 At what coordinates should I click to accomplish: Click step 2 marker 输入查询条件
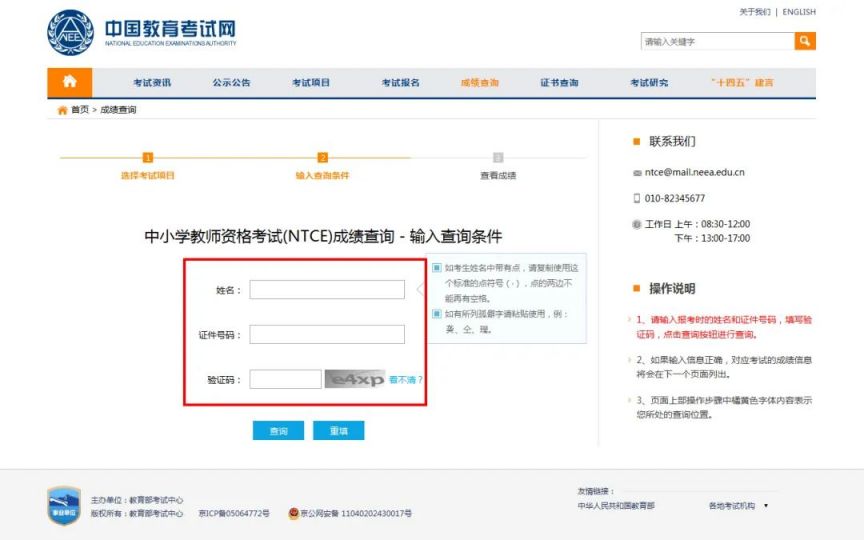click(323, 158)
